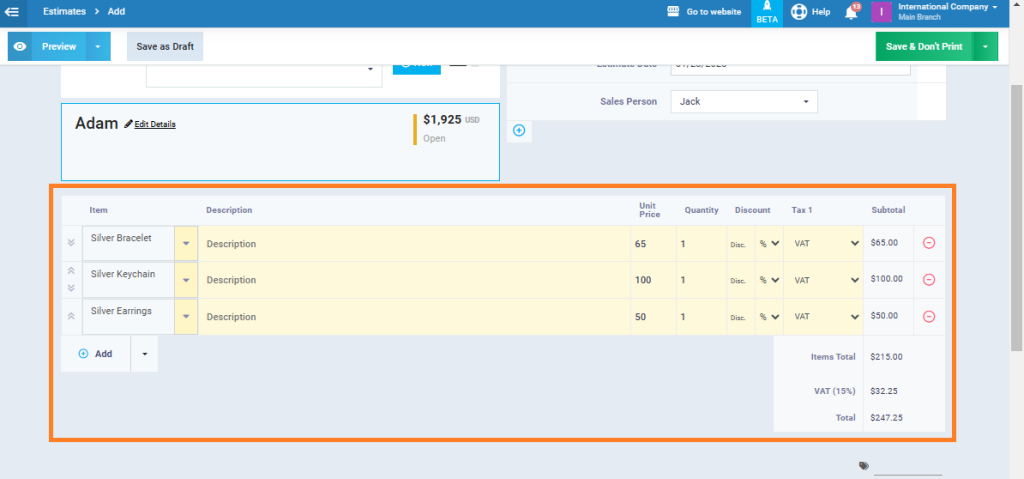1024x479 pixels.
Task: Click the plus circle below Sales Person
Action: tap(519, 131)
